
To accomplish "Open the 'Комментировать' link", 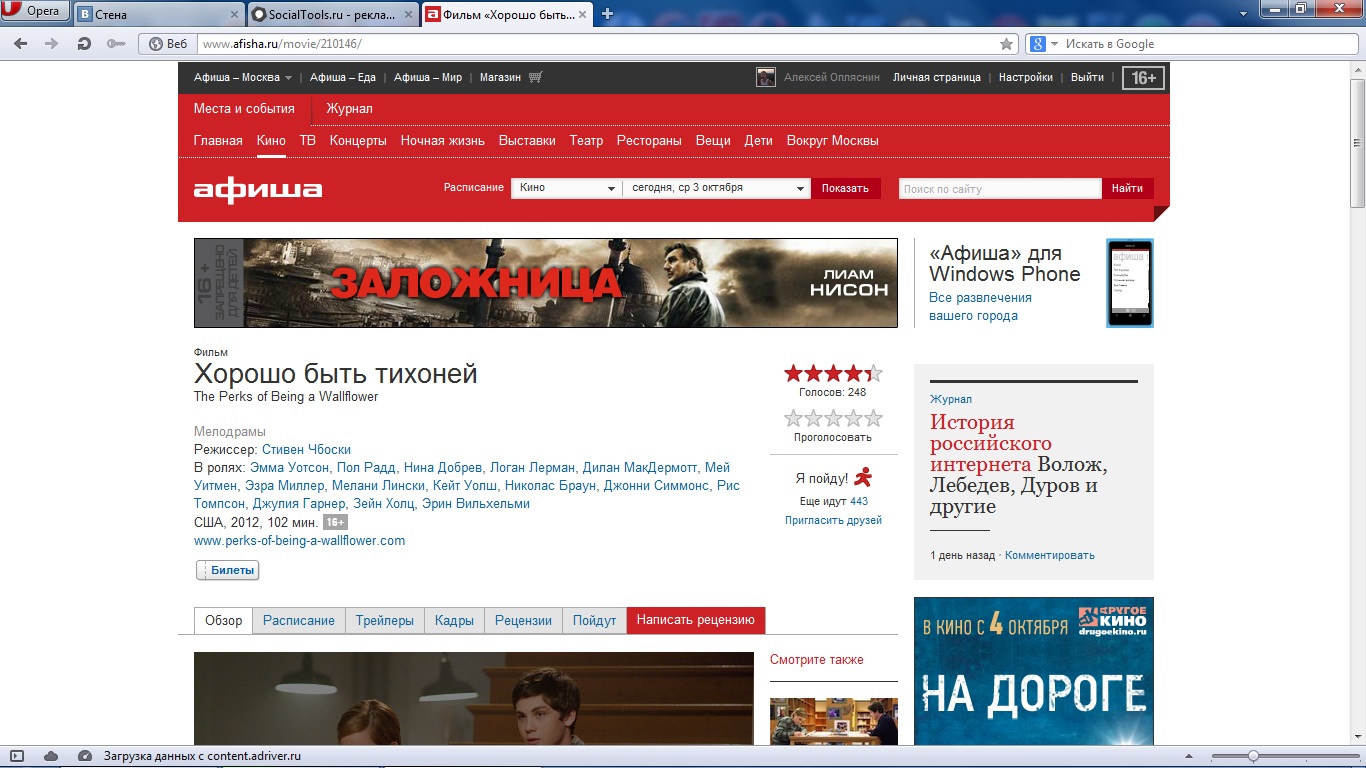I will (1050, 555).
